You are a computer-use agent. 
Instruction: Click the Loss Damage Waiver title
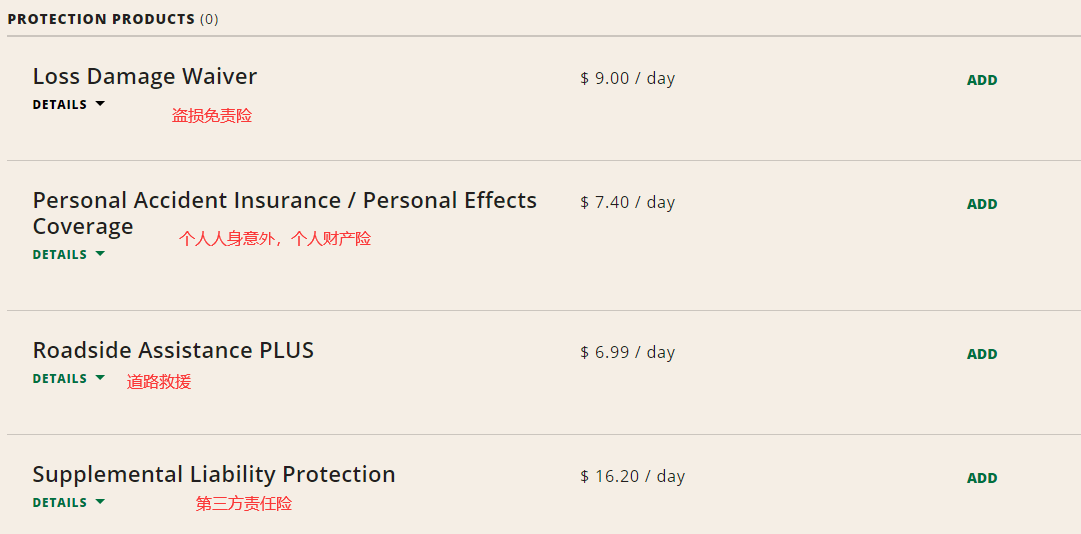145,77
